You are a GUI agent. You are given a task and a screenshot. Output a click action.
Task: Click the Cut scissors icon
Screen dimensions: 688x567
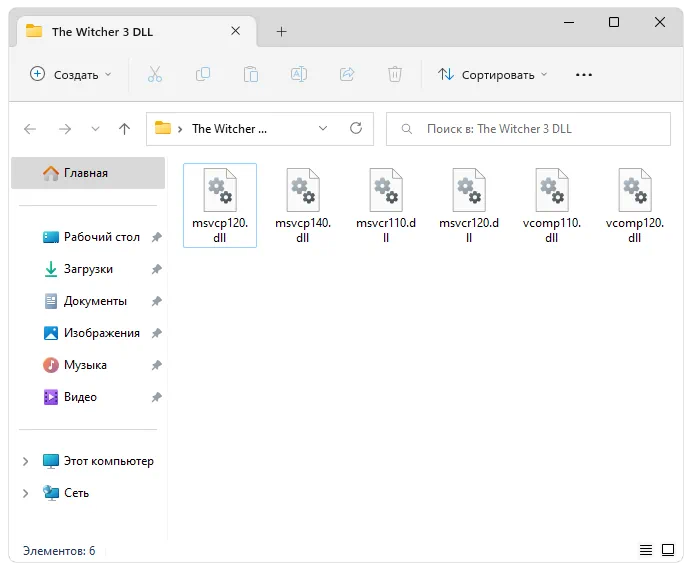tap(154, 75)
